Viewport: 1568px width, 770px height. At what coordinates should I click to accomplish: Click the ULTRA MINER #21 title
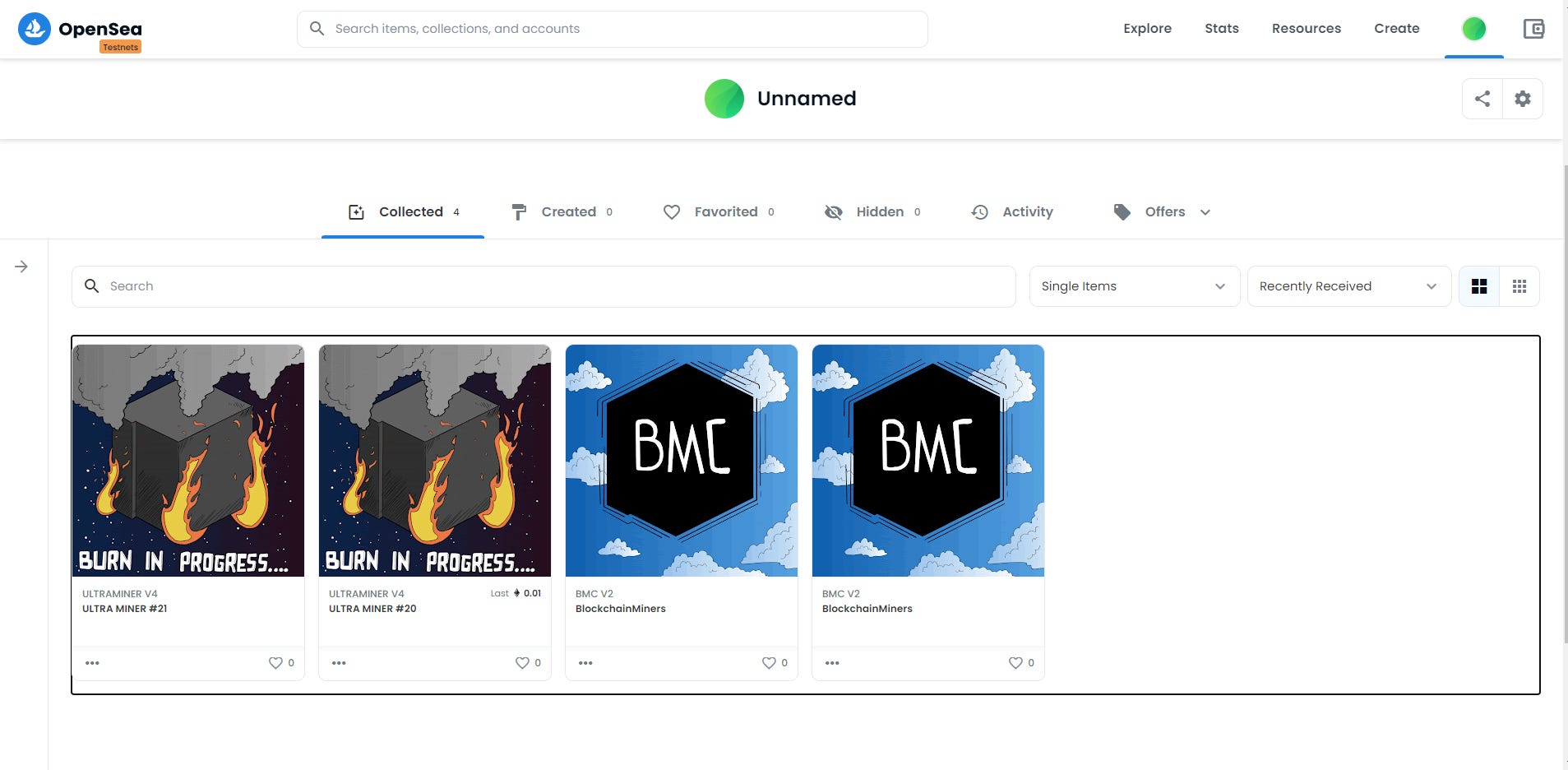click(124, 609)
